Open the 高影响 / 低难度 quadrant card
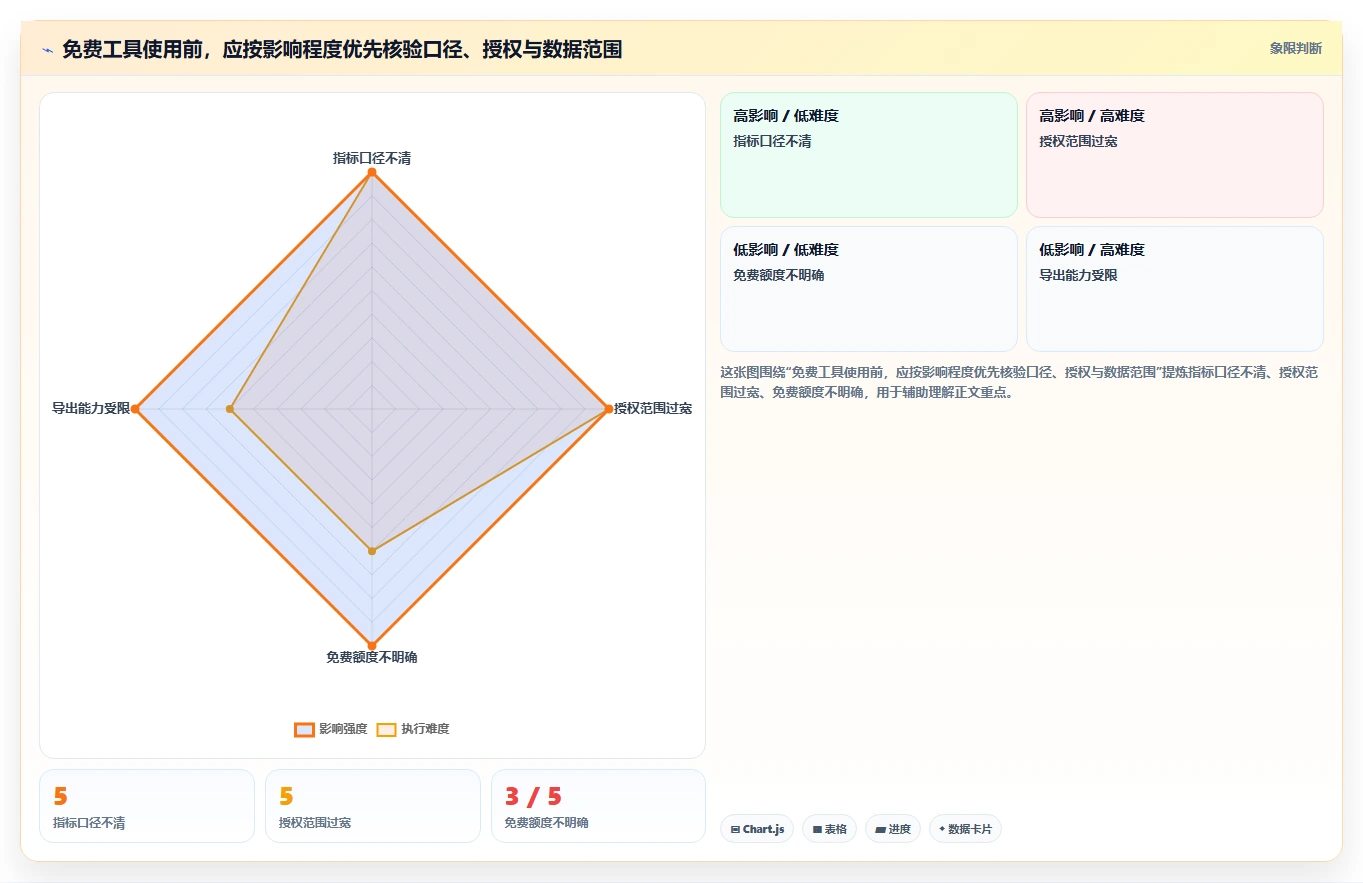The width and height of the screenshot is (1363, 883). pos(869,155)
